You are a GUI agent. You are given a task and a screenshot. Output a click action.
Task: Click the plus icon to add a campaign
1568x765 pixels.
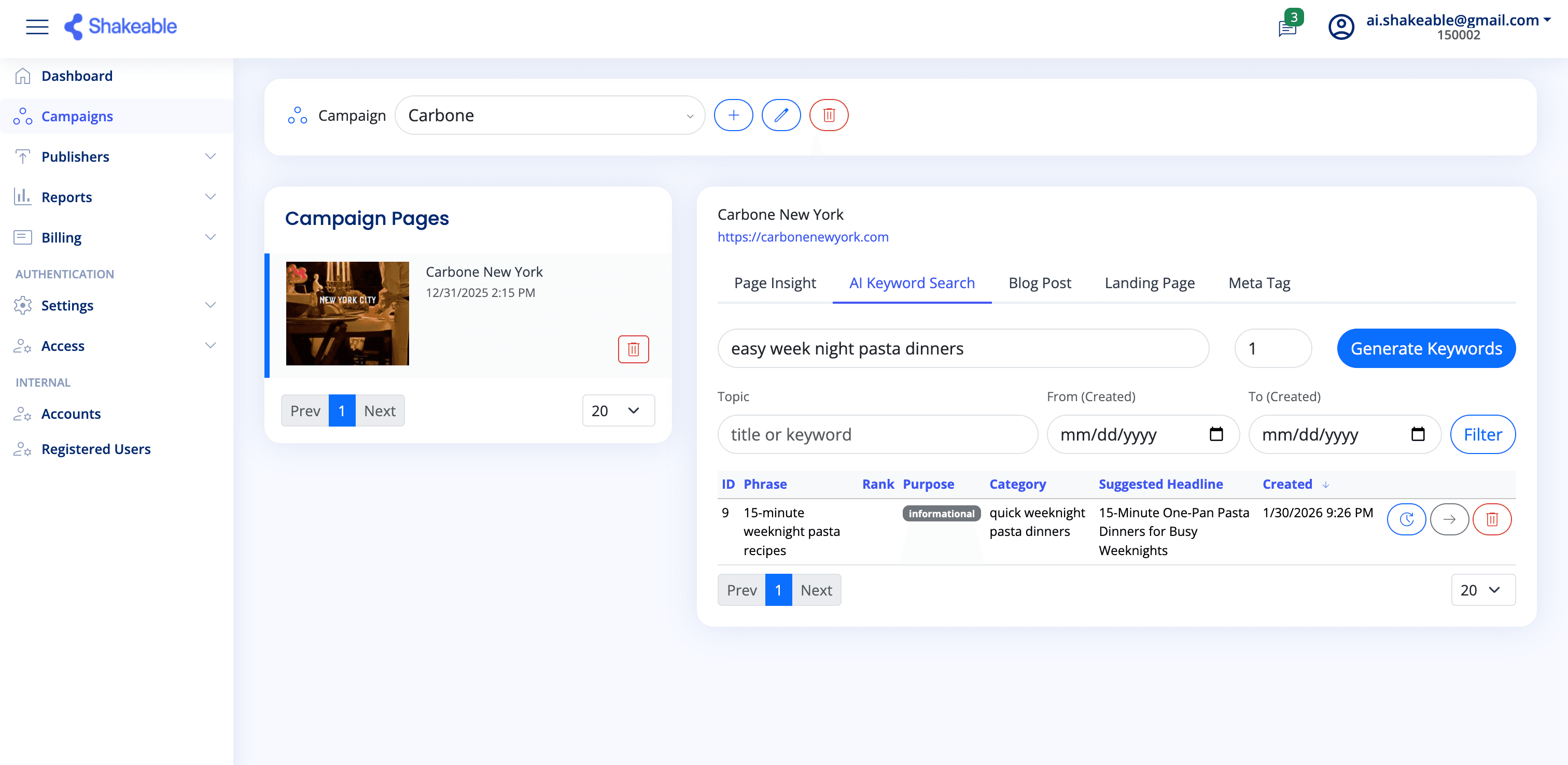tap(734, 115)
